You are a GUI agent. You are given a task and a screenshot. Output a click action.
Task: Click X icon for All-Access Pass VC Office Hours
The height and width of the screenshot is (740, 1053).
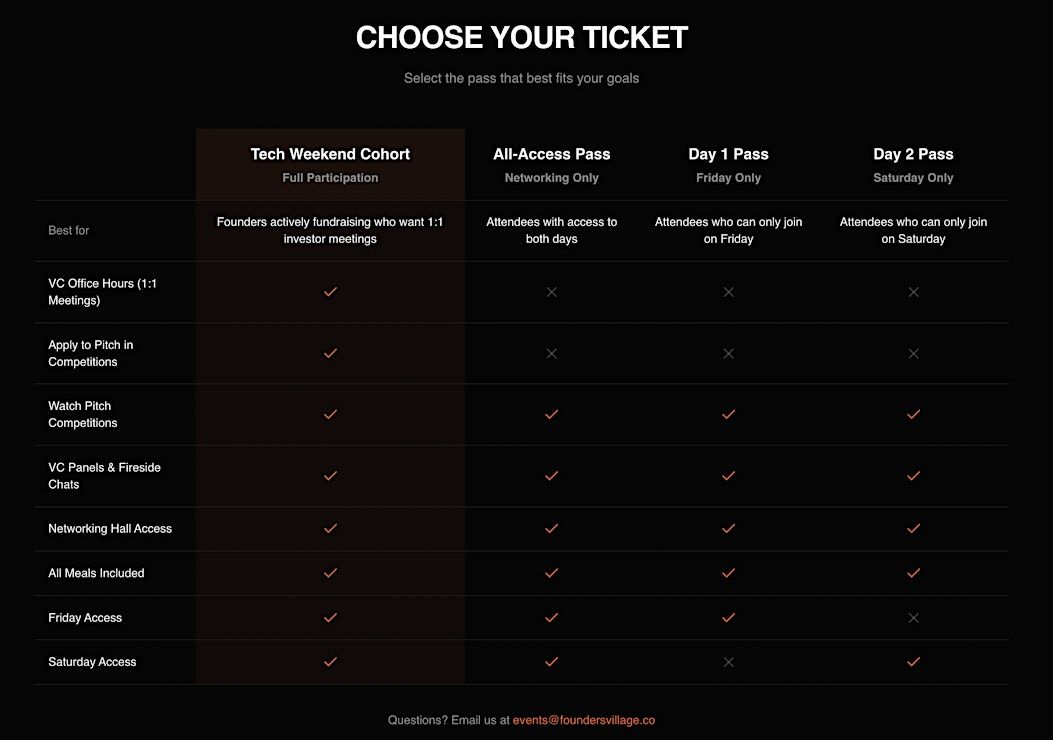pyautogui.click(x=551, y=292)
